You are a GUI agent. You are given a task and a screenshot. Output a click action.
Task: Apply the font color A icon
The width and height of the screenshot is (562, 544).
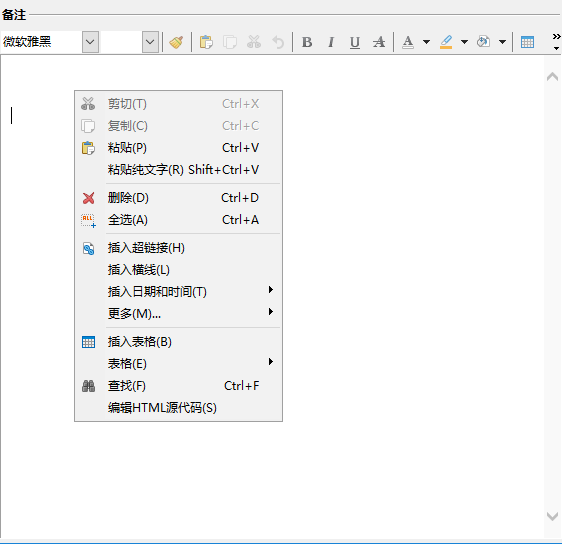point(408,42)
